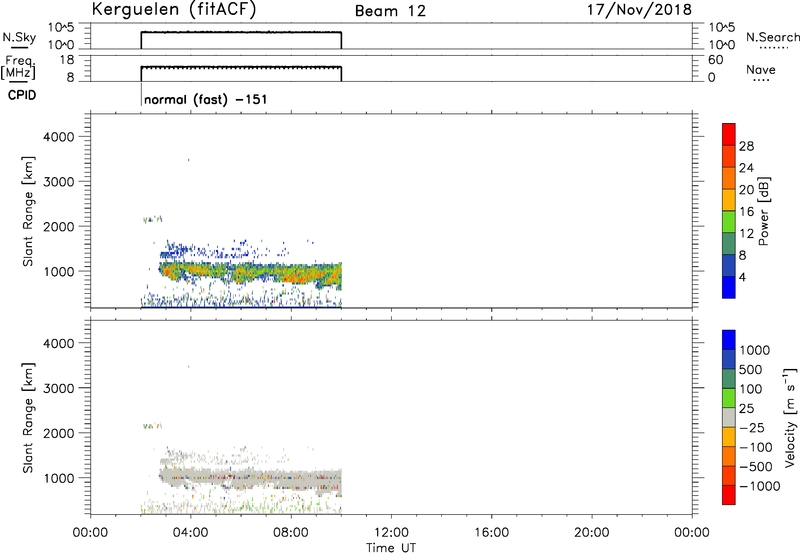Viewport: 800px width, 554px height.
Task: Click the 'Kerguelen (fitACF)' title text
Action: pyautogui.click(x=173, y=10)
